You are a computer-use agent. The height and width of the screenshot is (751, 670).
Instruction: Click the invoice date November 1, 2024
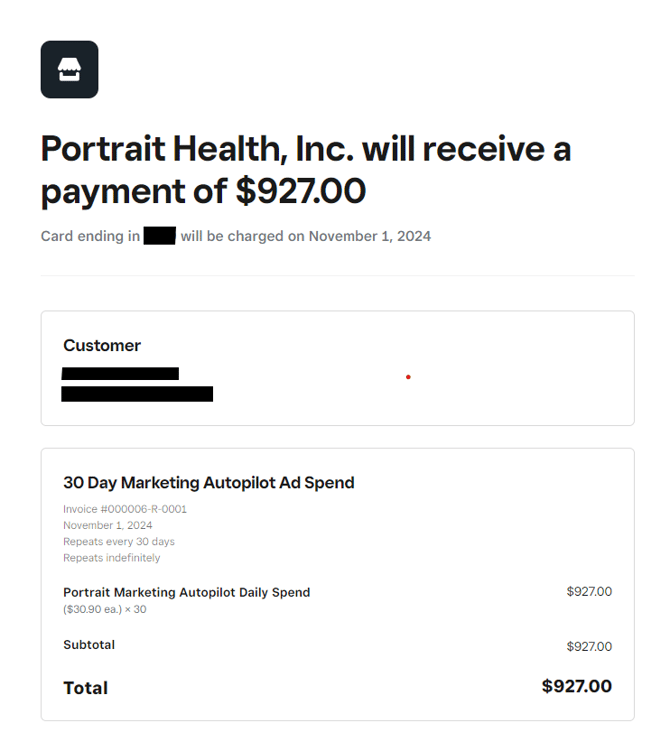pyautogui.click(x=108, y=525)
